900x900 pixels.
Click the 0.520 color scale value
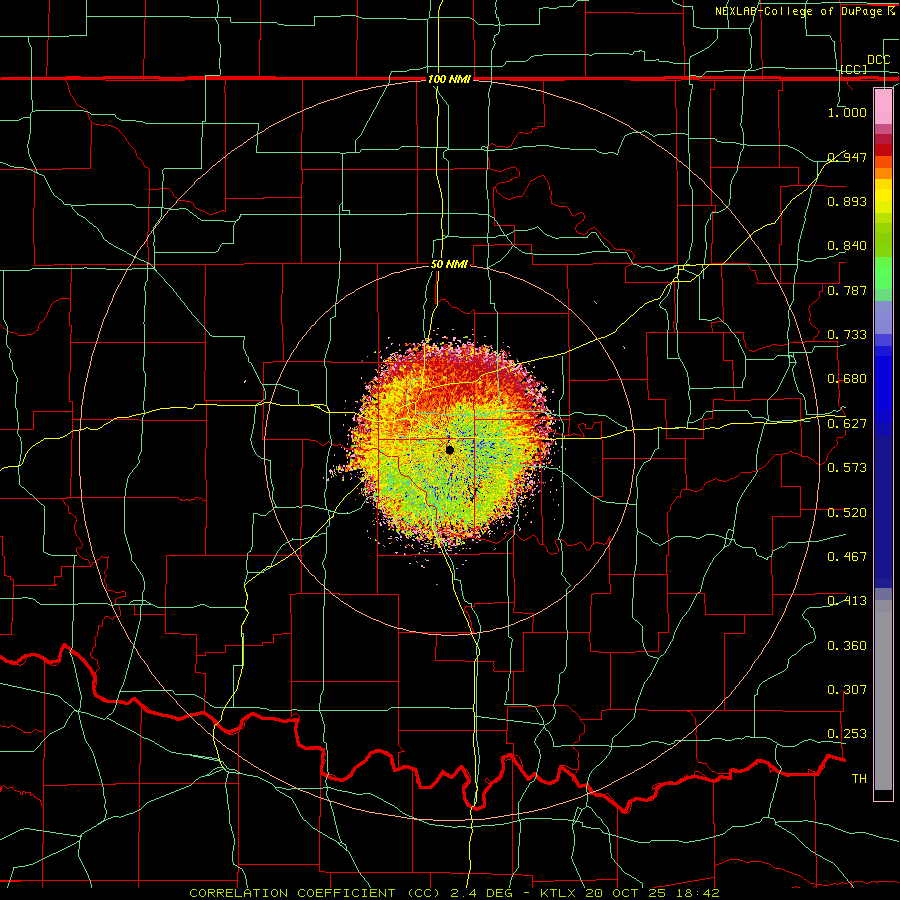click(847, 513)
